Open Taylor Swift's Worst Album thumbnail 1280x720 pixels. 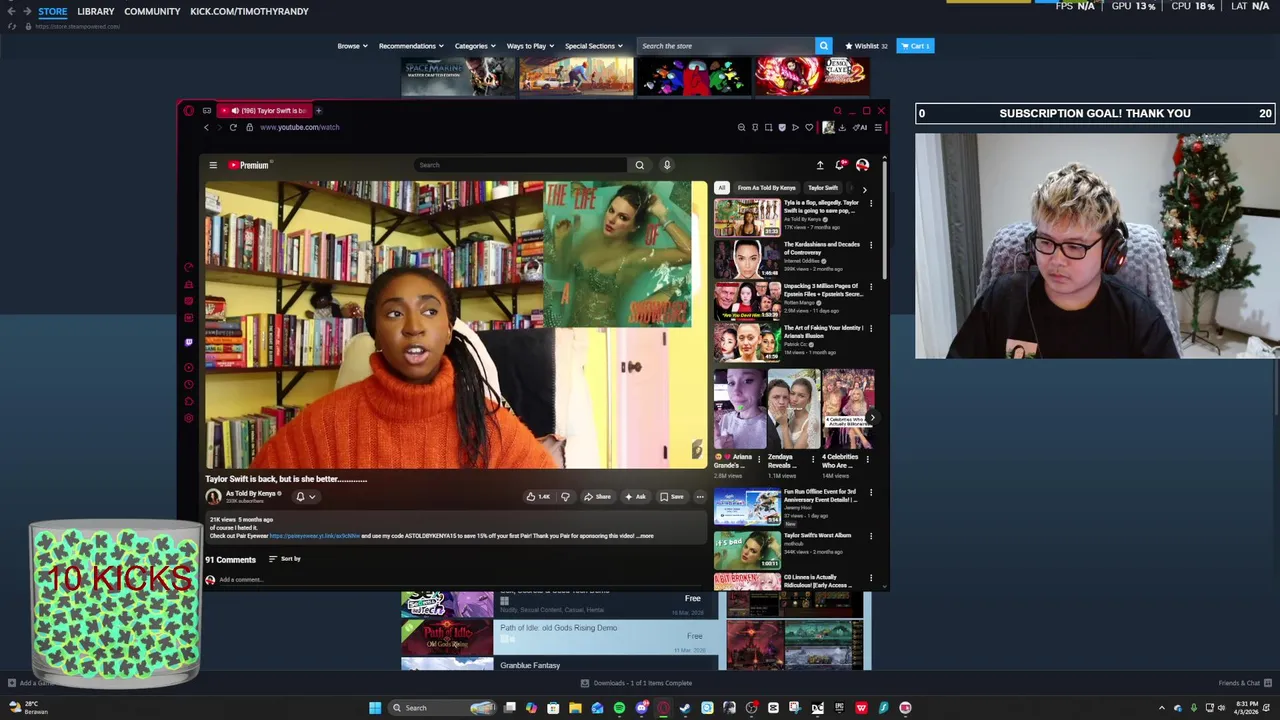747,549
